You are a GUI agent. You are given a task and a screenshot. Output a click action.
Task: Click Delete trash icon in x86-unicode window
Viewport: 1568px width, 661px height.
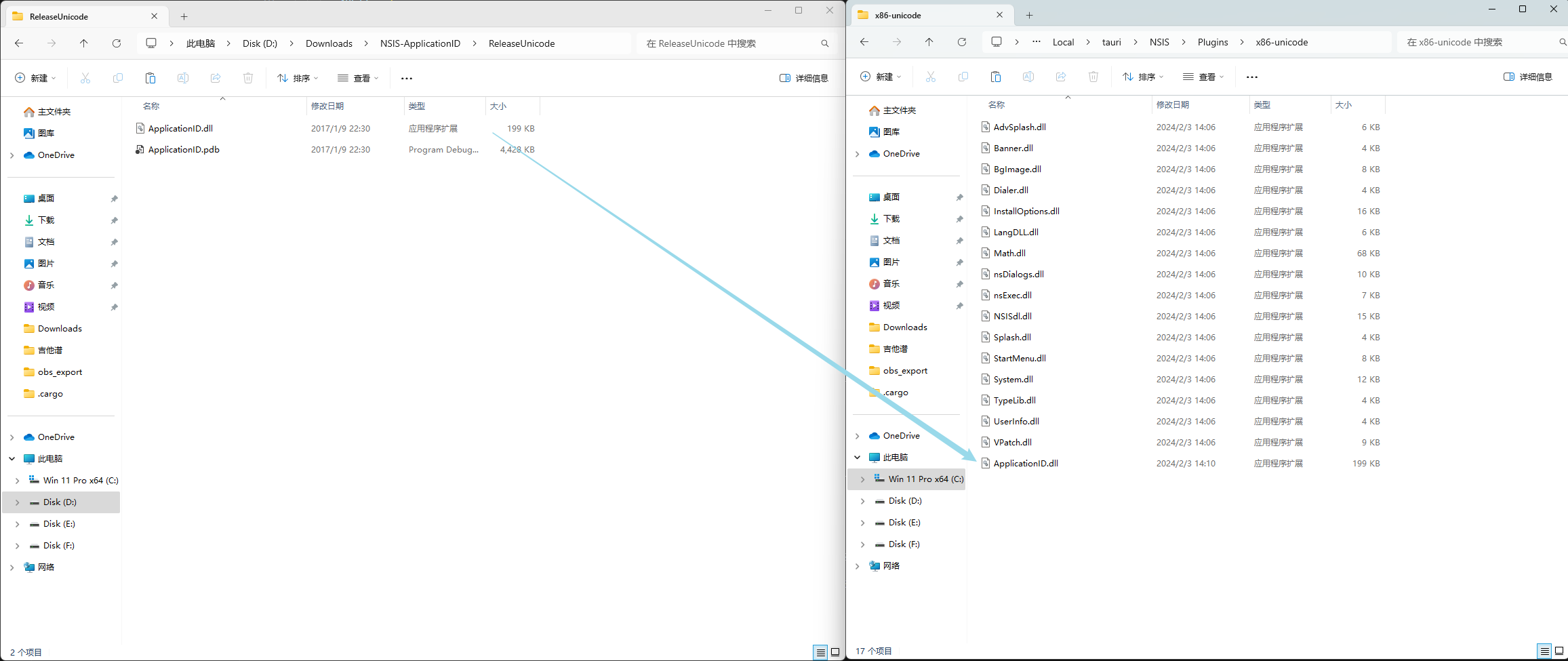point(1093,77)
